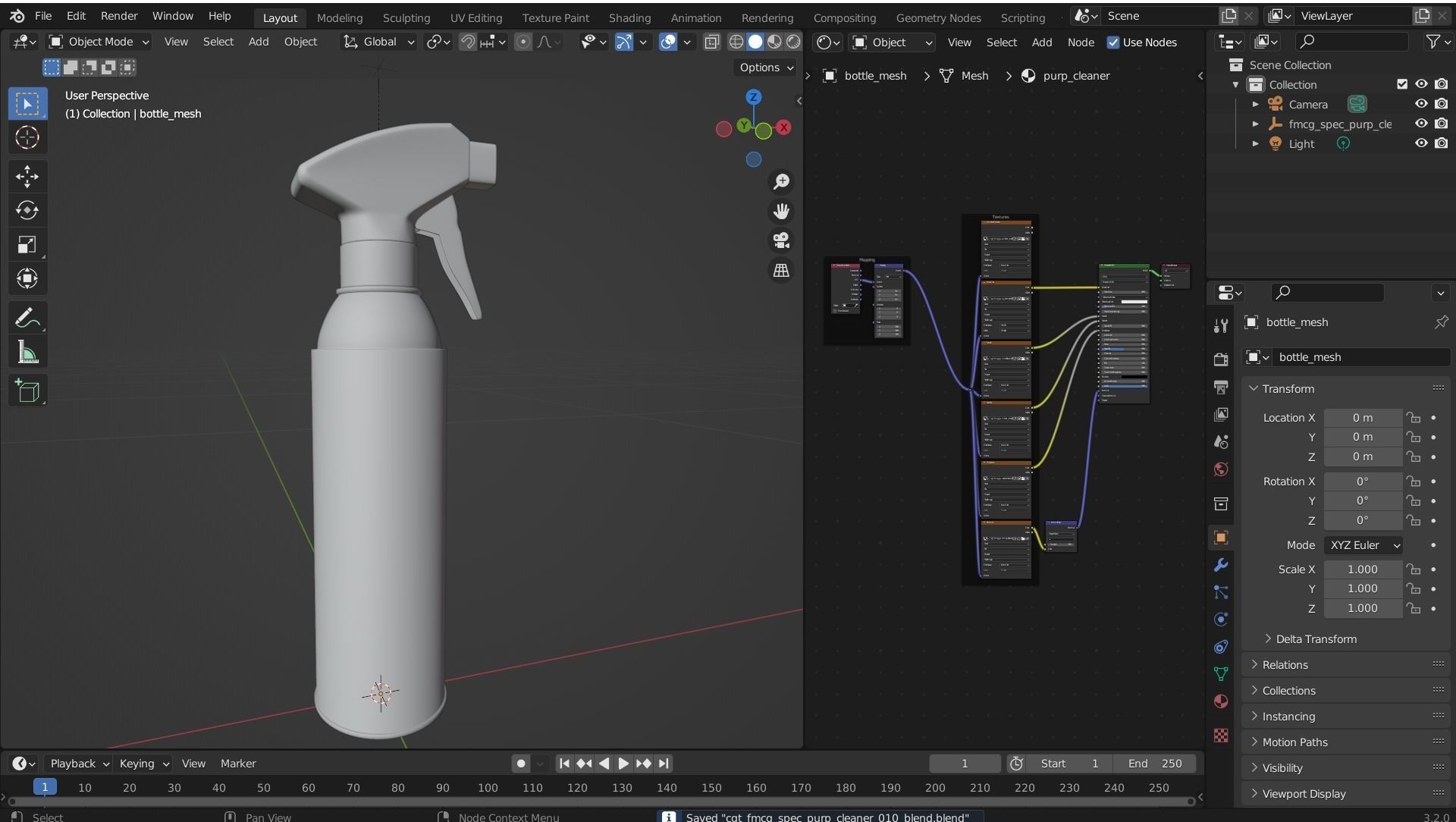Select the Annotate tool
Screen dimensions: 1456x822
click(x=27, y=318)
